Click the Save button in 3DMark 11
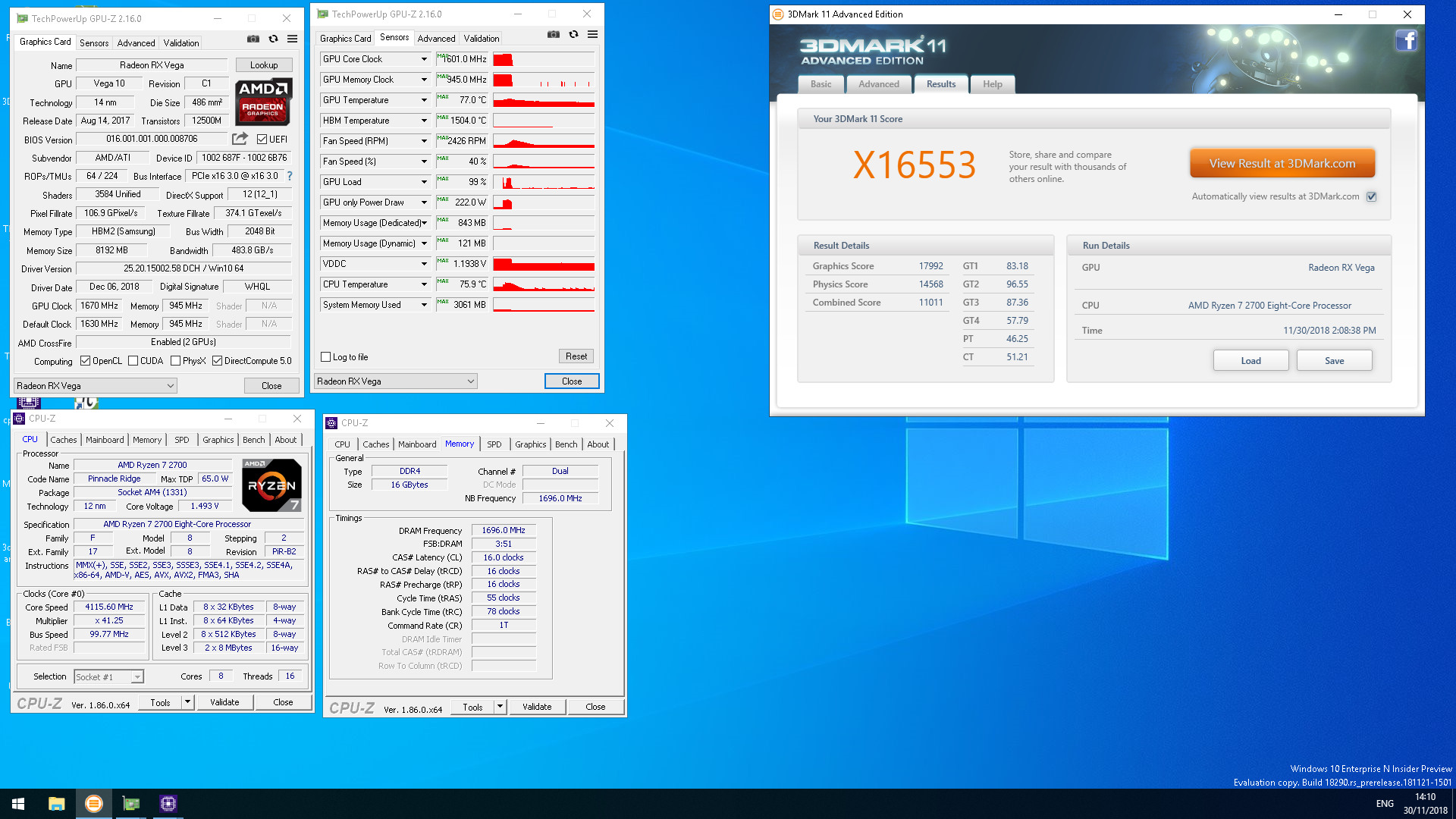Image resolution: width=1456 pixels, height=819 pixels. coord(1334,361)
